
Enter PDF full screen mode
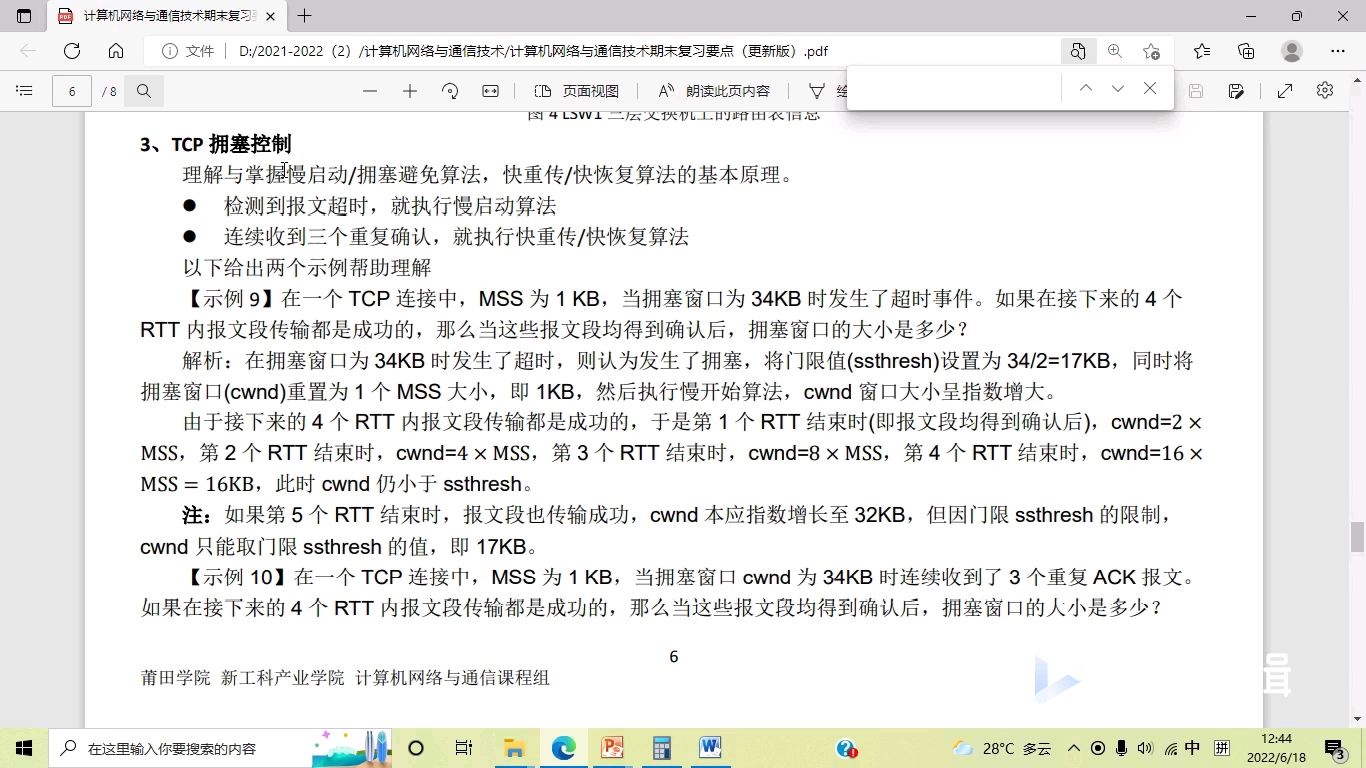tap(1285, 91)
